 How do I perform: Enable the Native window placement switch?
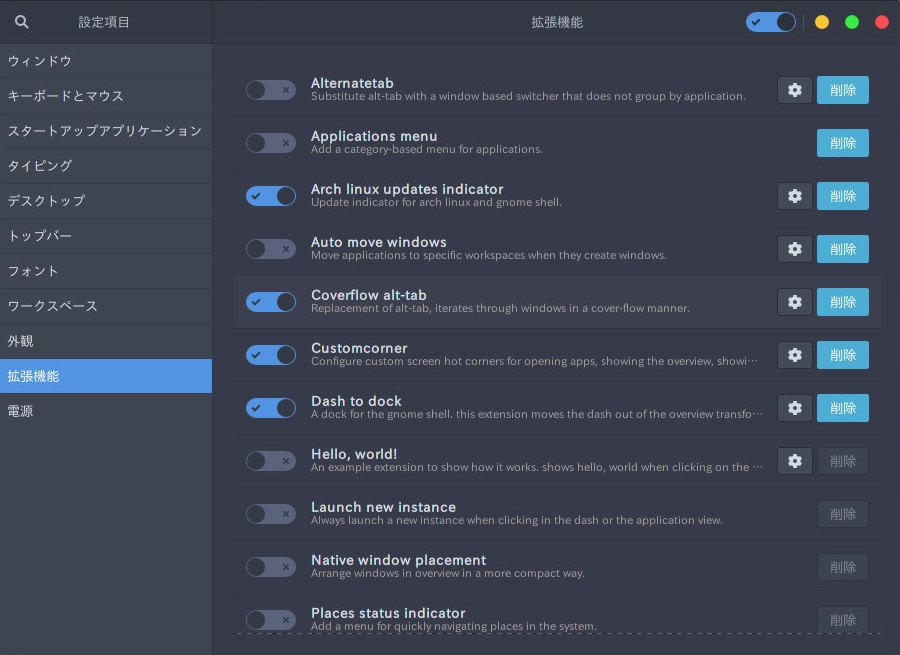tap(271, 567)
